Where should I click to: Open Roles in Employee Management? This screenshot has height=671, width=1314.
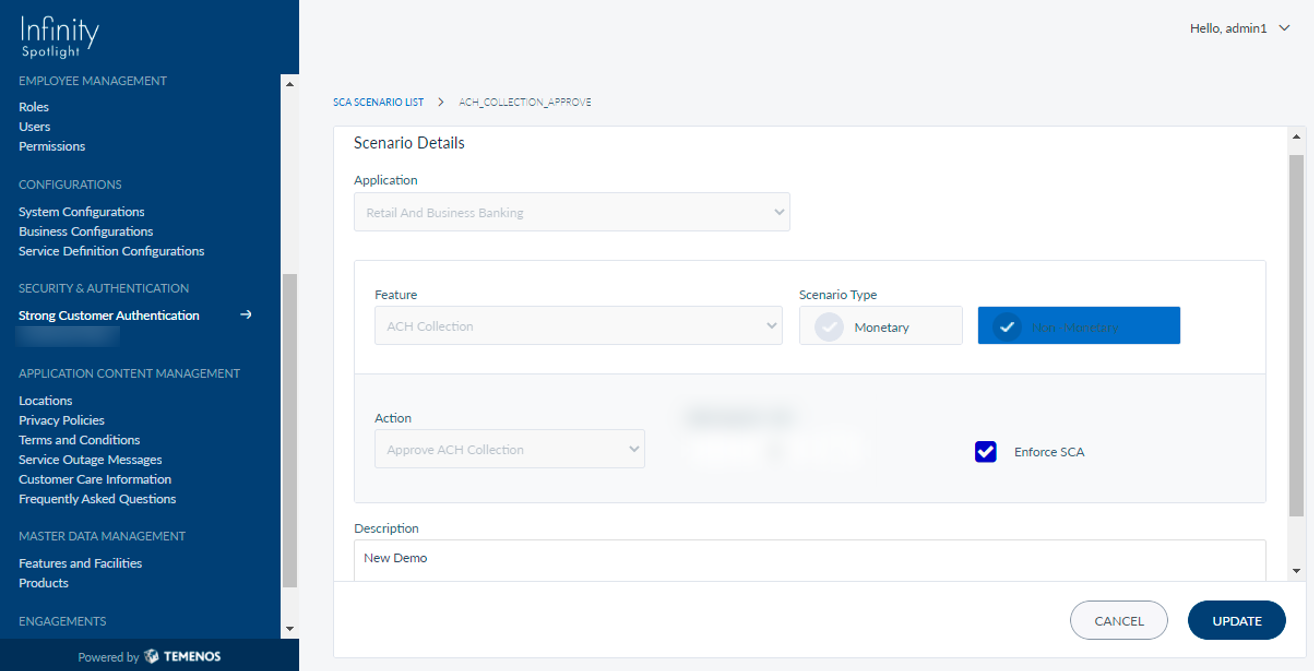pyautogui.click(x=34, y=107)
